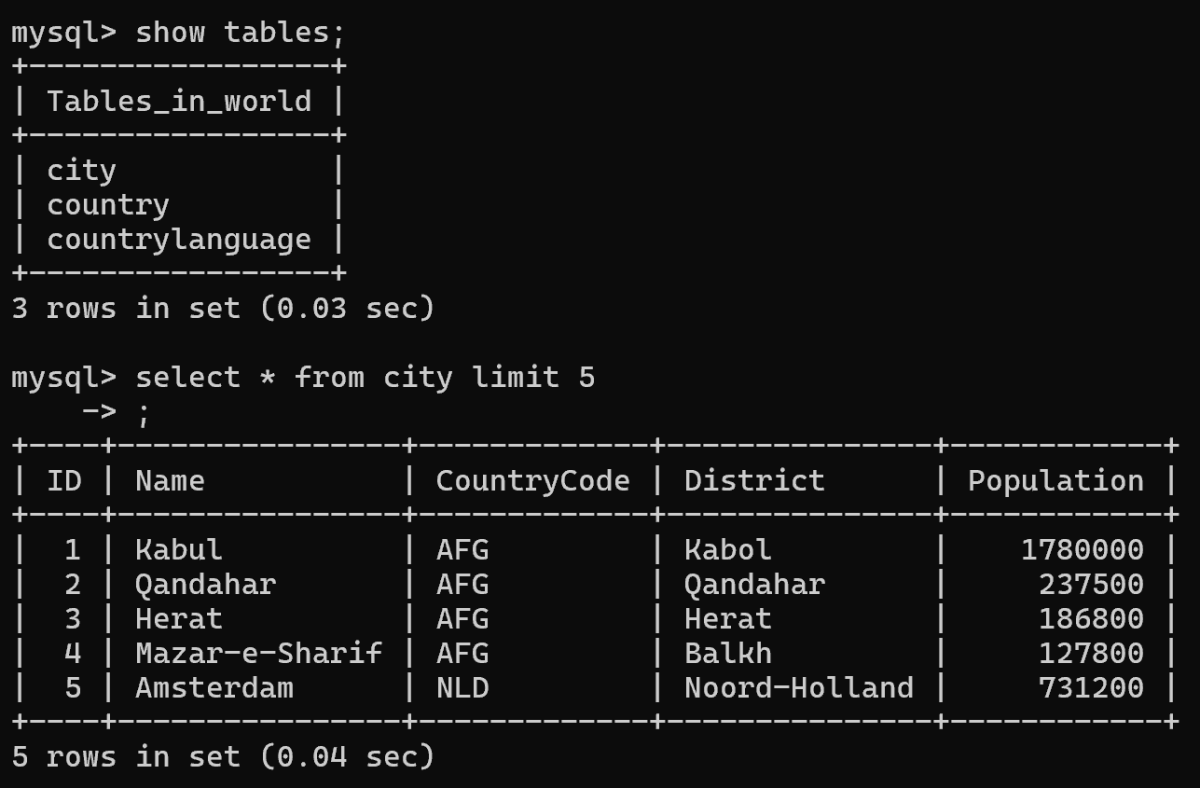Click the Amsterdam city name cell
Screen dimensions: 1200x788
coord(214,688)
